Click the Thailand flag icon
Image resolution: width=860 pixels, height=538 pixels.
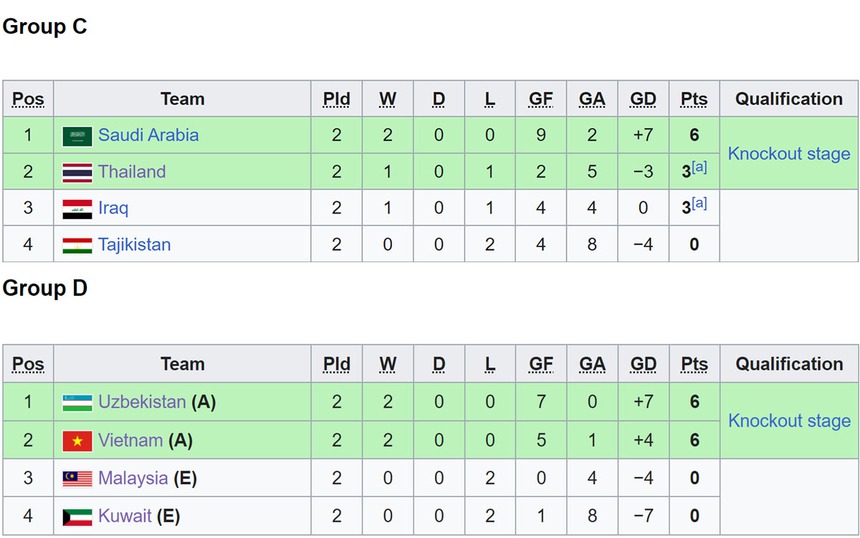[x=77, y=172]
